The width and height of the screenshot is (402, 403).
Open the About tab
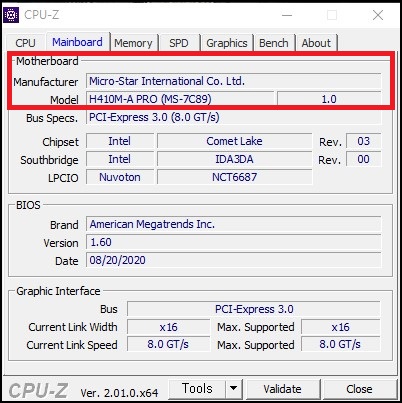(x=316, y=43)
